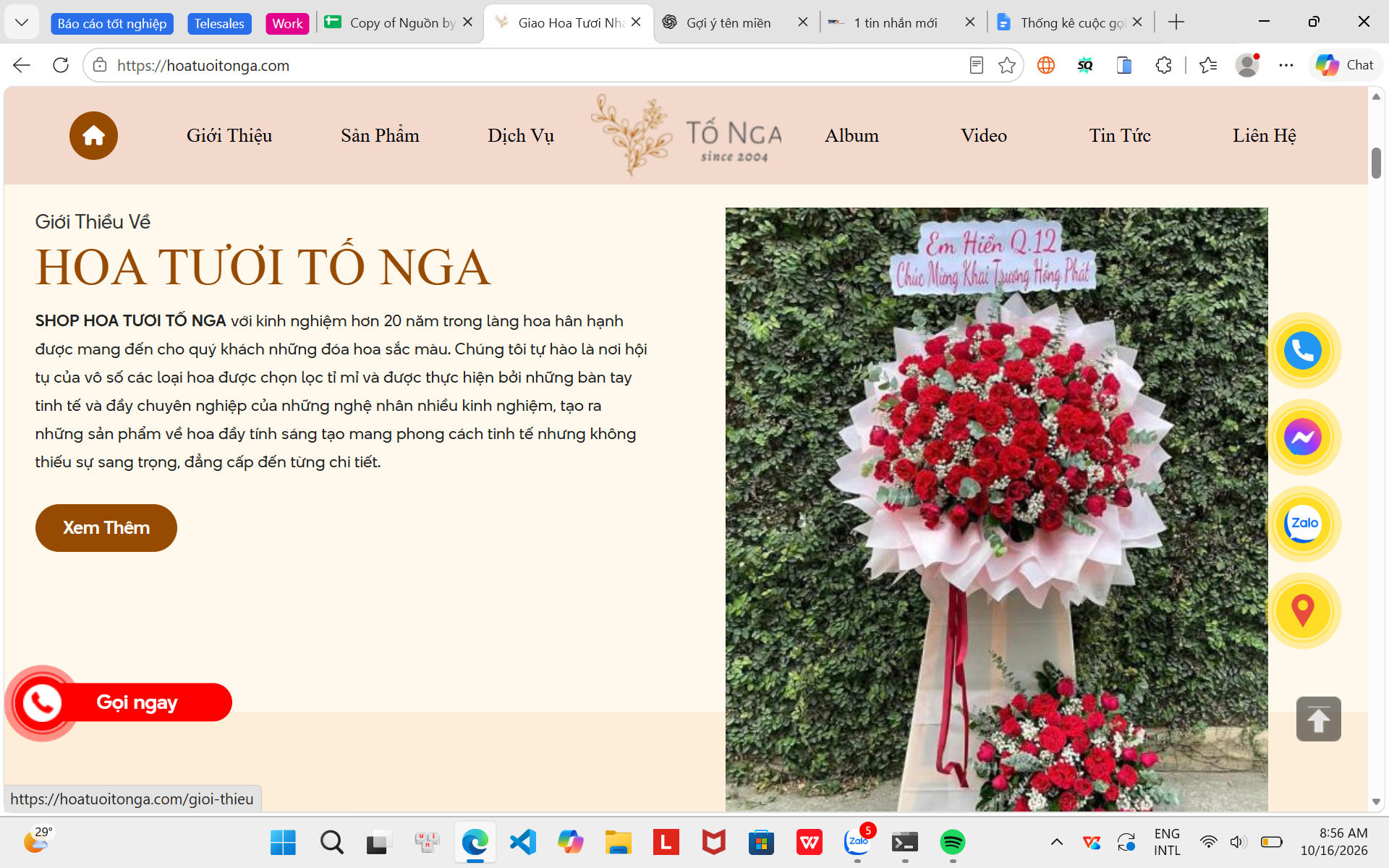This screenshot has width=1389, height=868.
Task: Click the scroll-to-top arrow button
Action: click(1318, 719)
